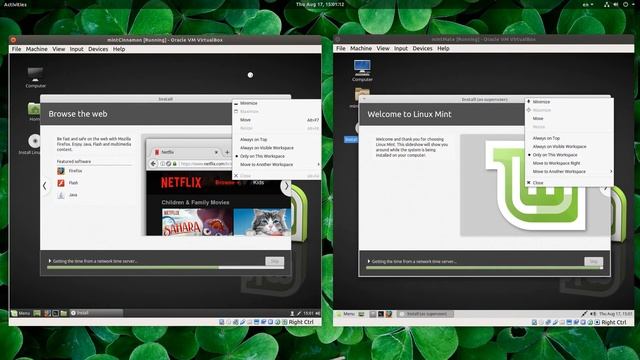Open Machine menu in mintCinnamon VirtualBox window

click(x=37, y=49)
